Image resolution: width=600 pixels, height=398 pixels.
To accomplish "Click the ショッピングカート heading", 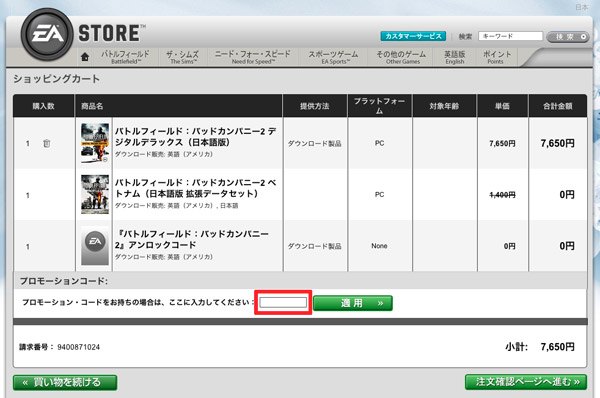I will [x=57, y=79].
